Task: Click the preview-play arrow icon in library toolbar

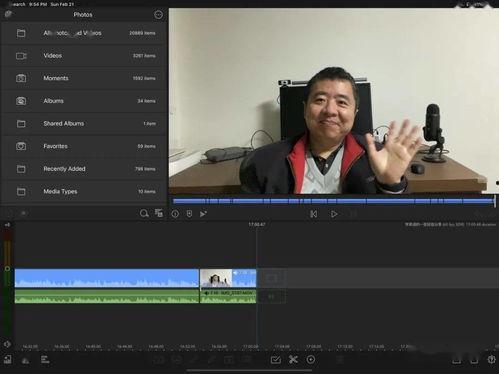Action: coord(203,214)
